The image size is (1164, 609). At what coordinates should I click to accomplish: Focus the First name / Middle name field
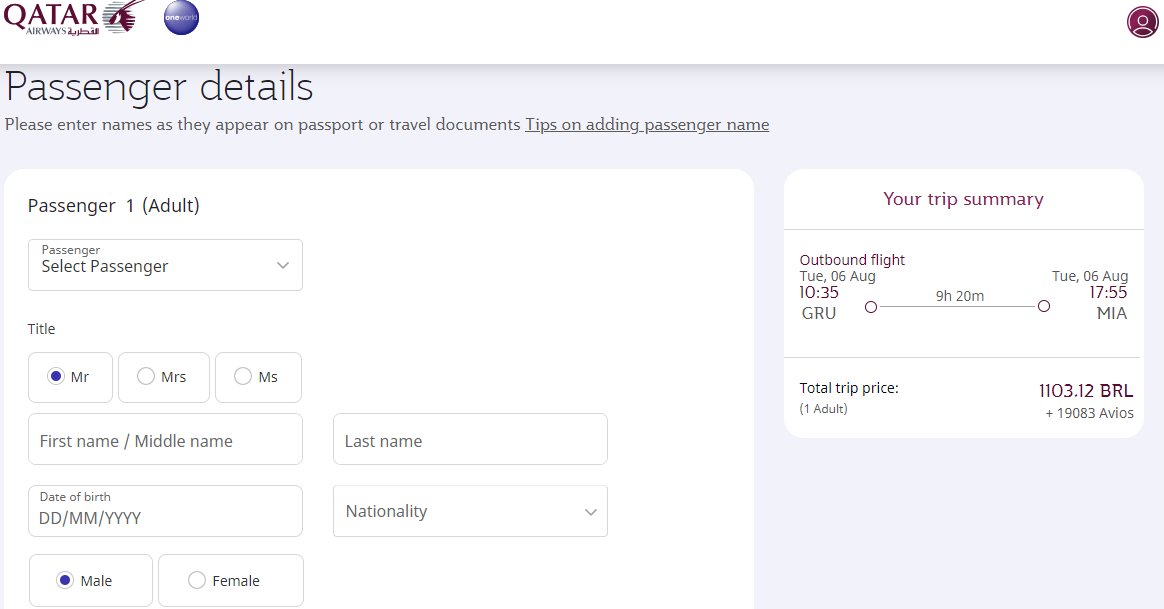coord(165,440)
